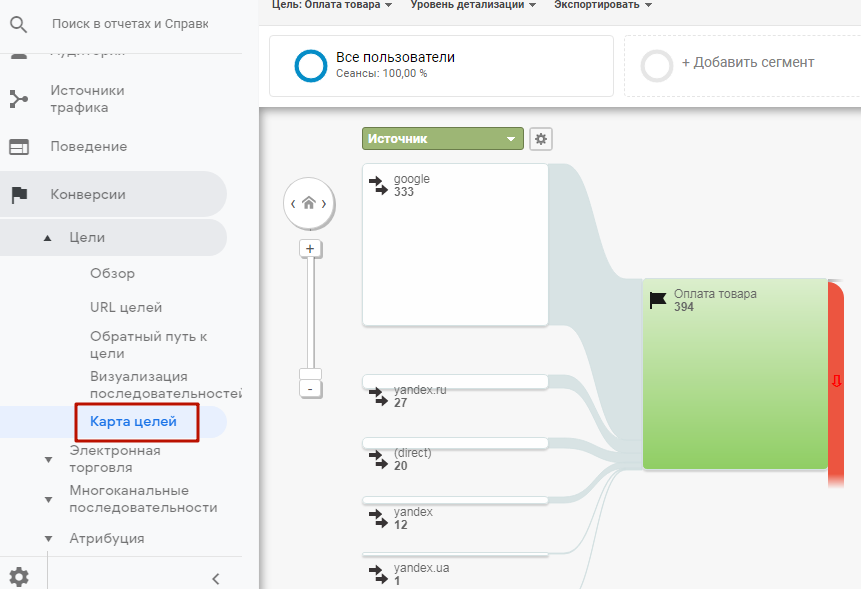Zoom out with the minus button
Screen dimensions: 861x589
[310, 389]
